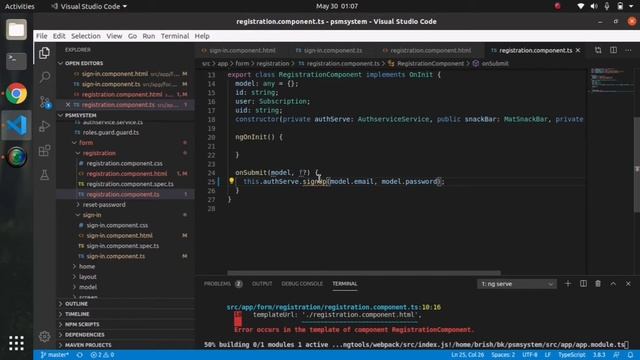
Task: Close registration.component.ts in Open Editors
Action: click(x=68, y=105)
